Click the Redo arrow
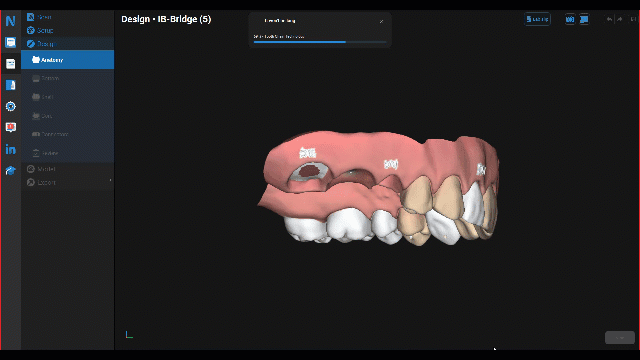Image resolution: width=640 pixels, height=360 pixels. click(620, 19)
